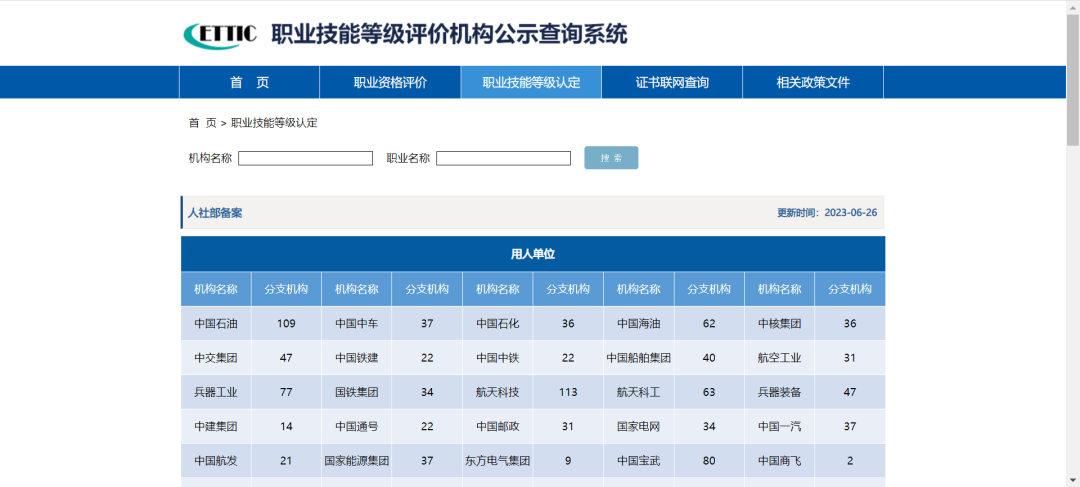
Task: Open 相关政策文件 menu item
Action: [x=813, y=83]
